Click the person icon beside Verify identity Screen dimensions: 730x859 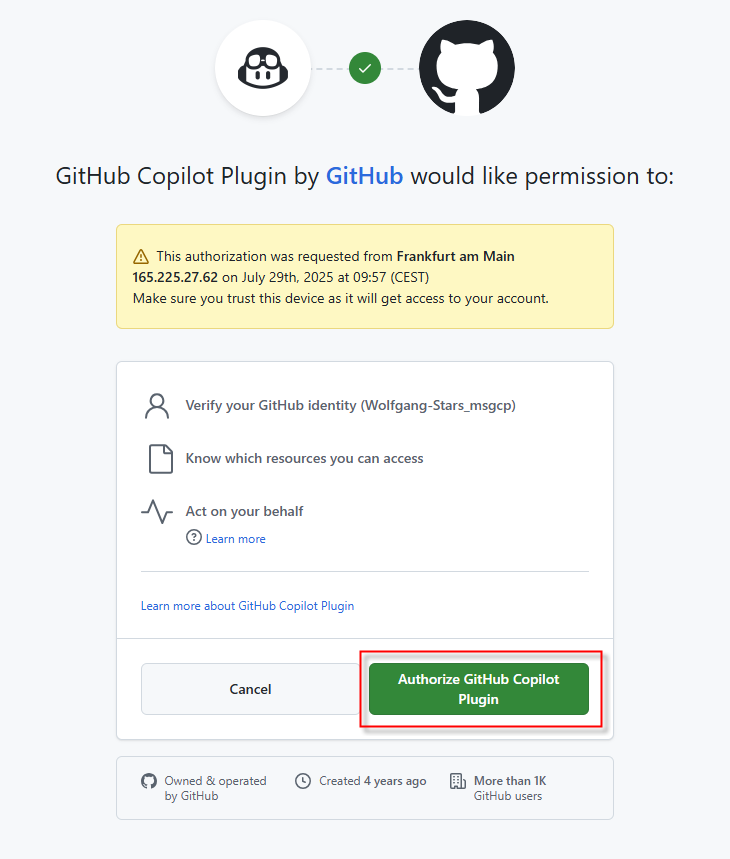[157, 406]
